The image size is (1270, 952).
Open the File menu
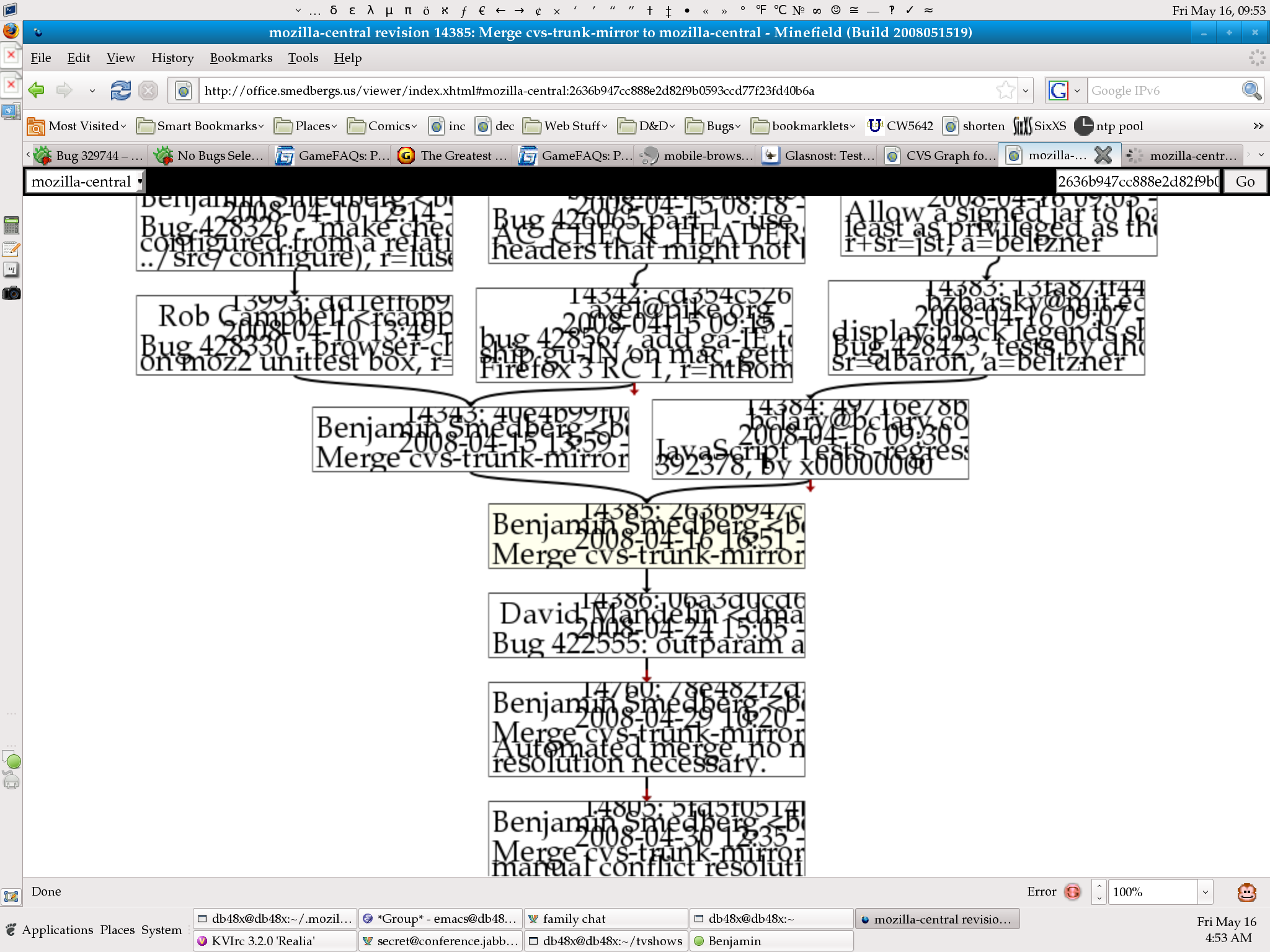41,58
